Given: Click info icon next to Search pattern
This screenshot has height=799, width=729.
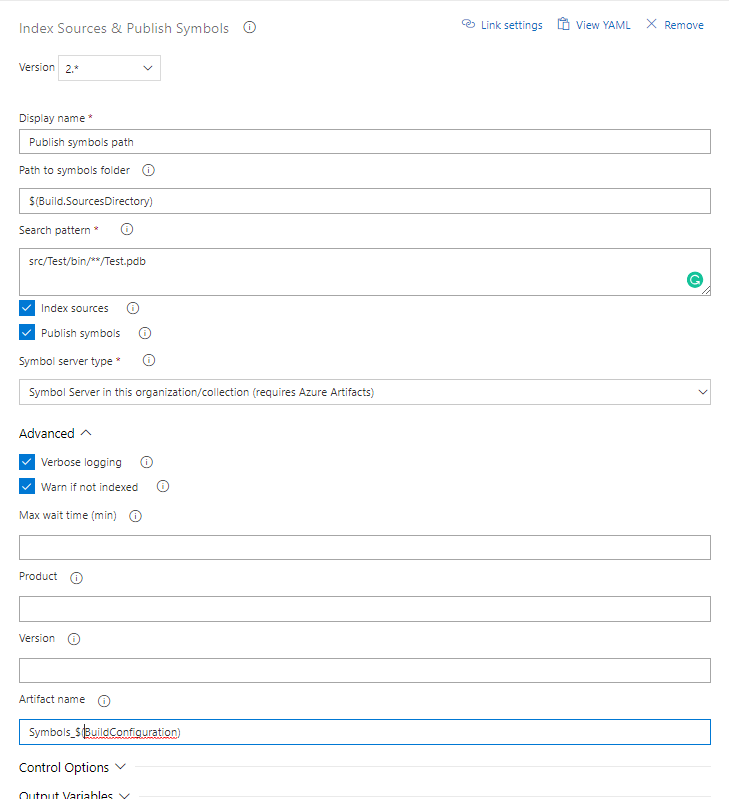Looking at the screenshot, I should pos(127,229).
